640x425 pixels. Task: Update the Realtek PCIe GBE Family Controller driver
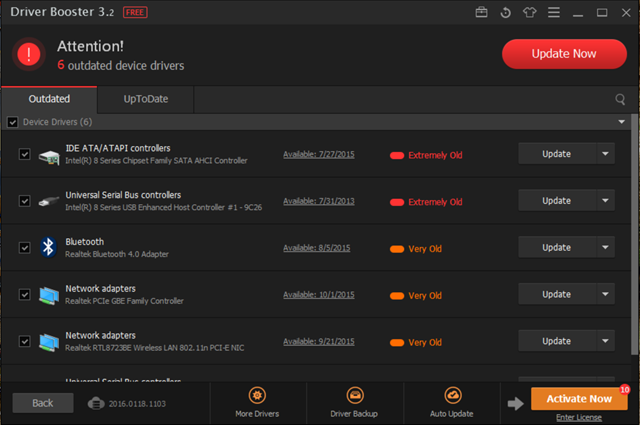click(x=557, y=294)
